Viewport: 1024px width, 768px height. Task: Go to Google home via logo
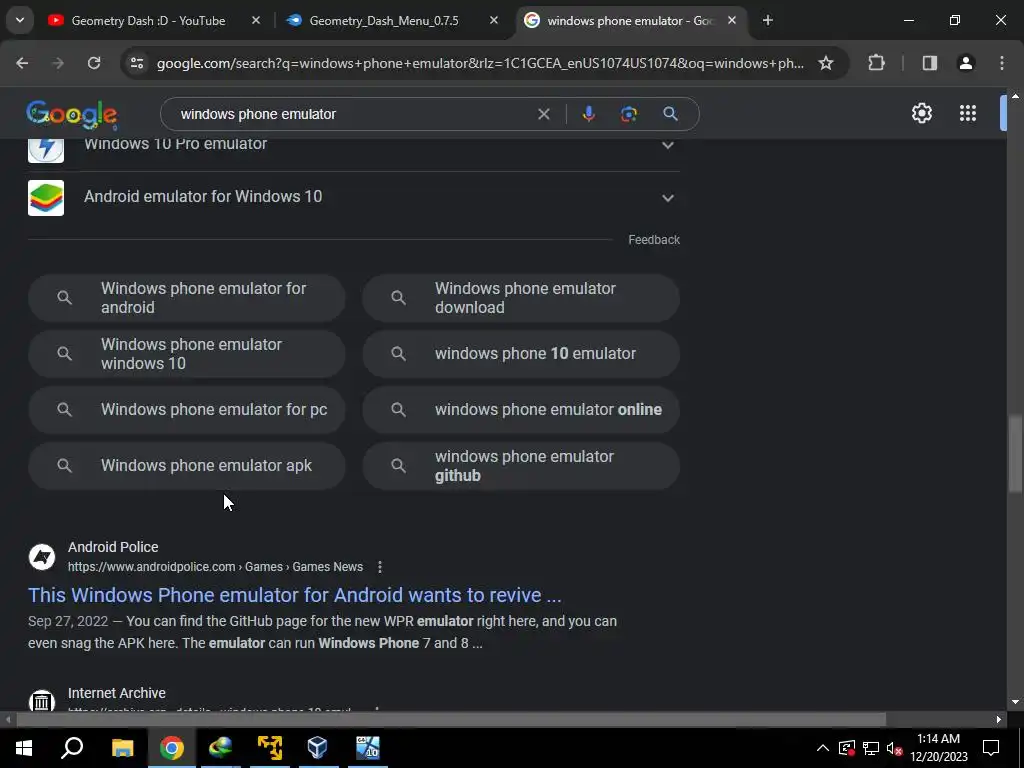click(x=72, y=114)
